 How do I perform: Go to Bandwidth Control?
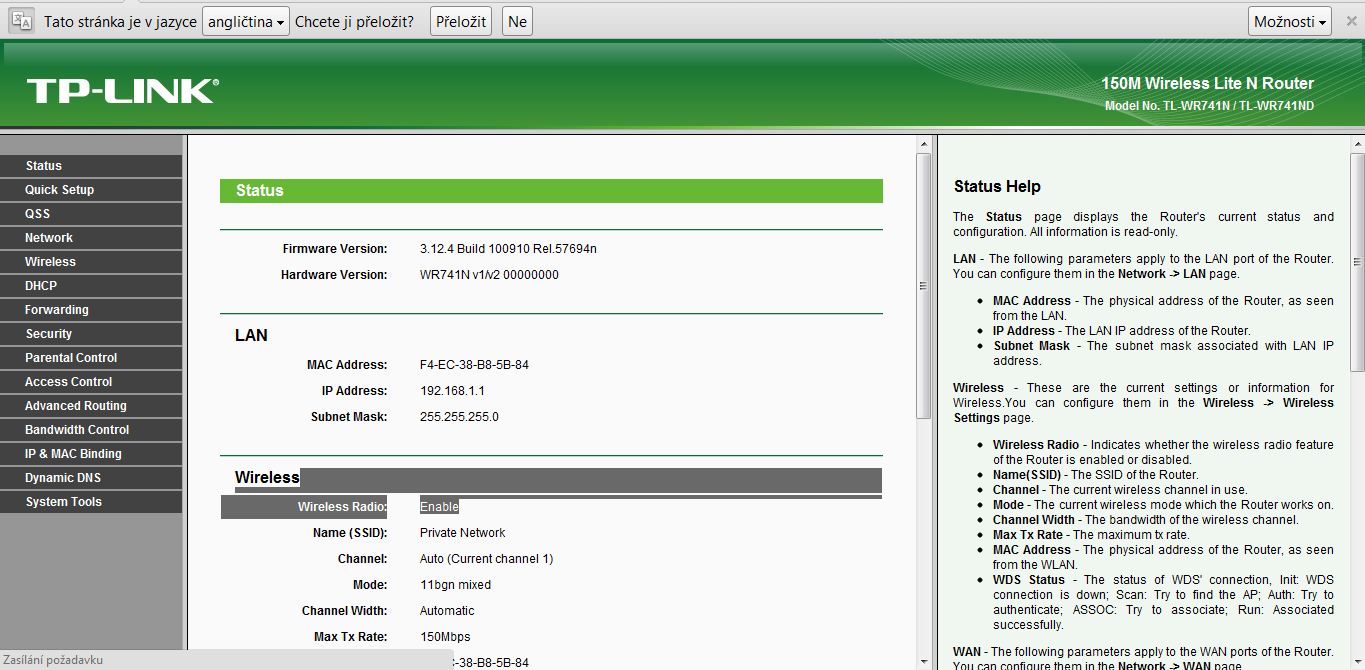coord(91,430)
